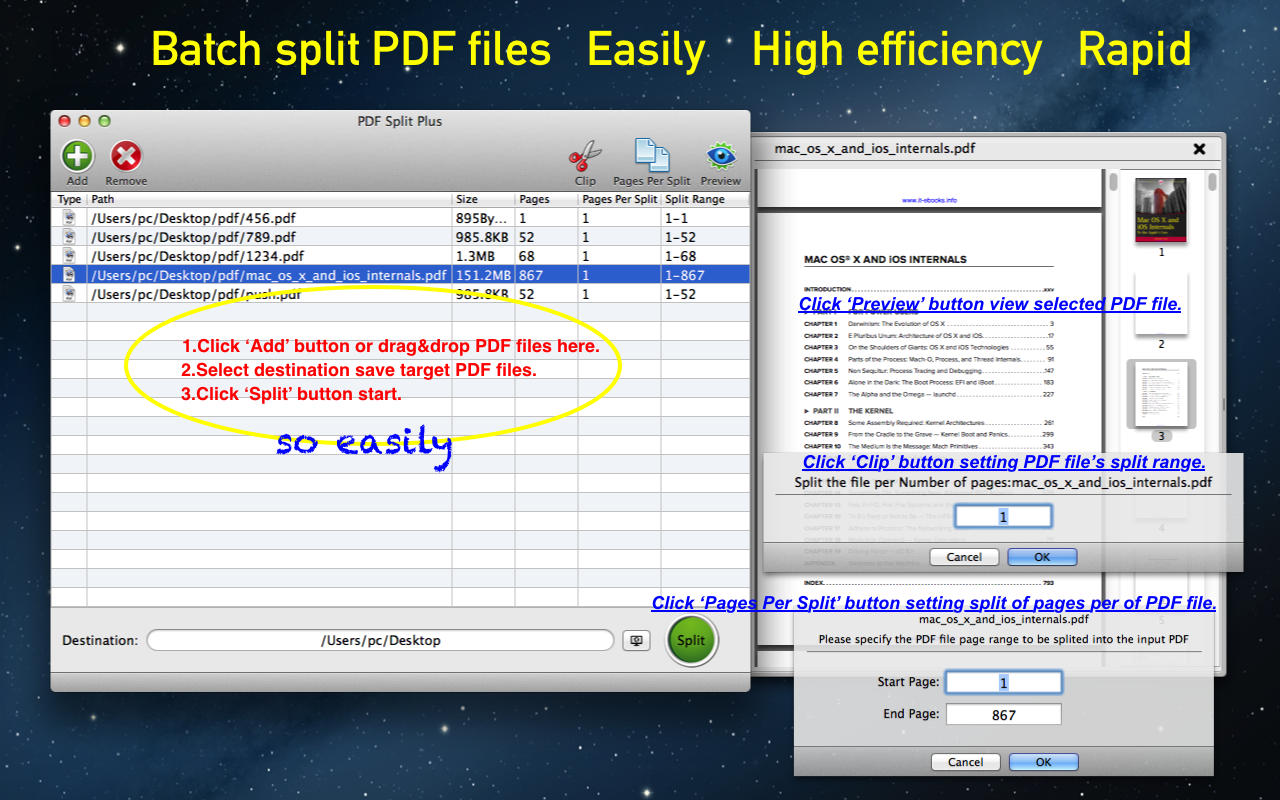Click the Start Page input field
The height and width of the screenshot is (800, 1280).
tap(1004, 682)
